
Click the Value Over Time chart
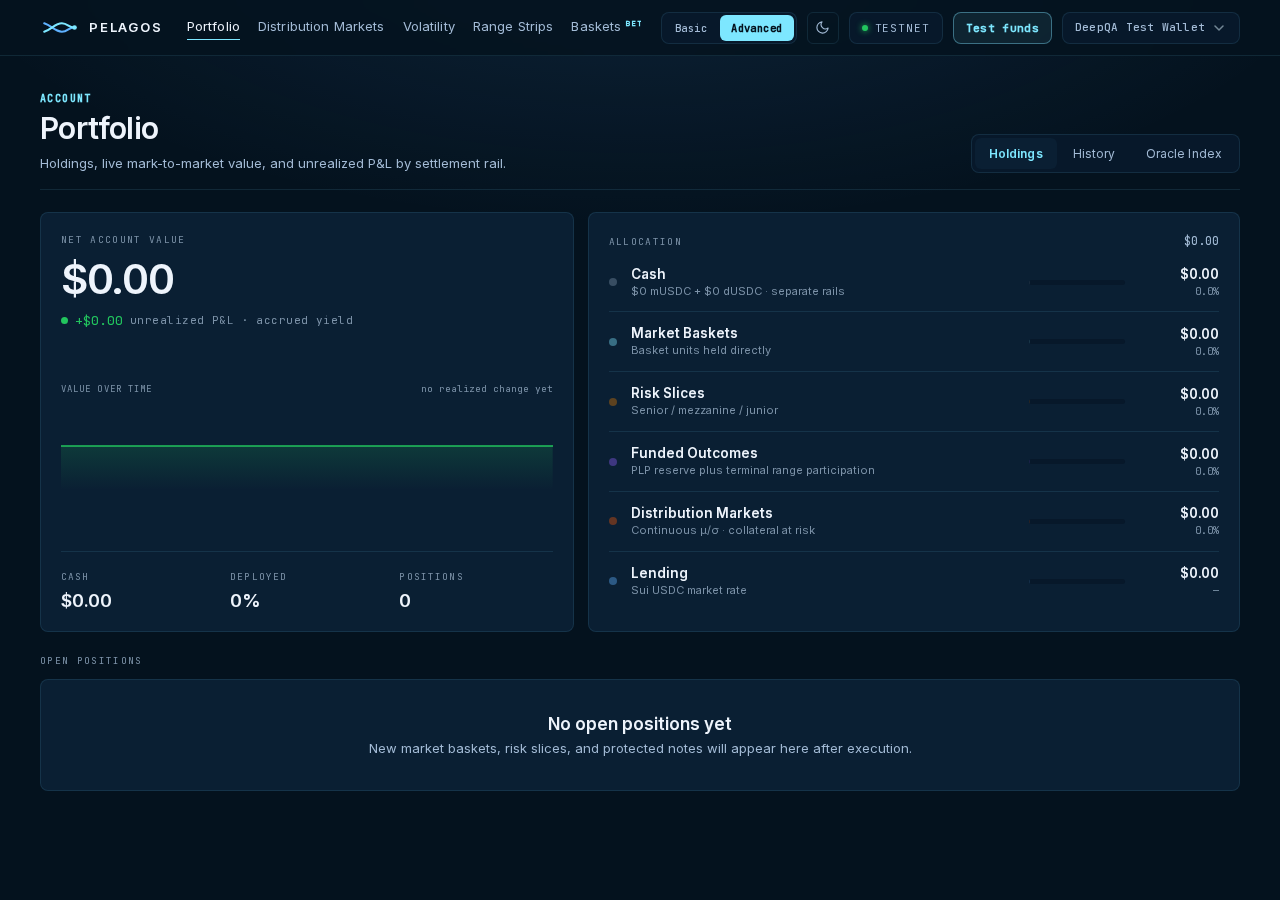(307, 468)
